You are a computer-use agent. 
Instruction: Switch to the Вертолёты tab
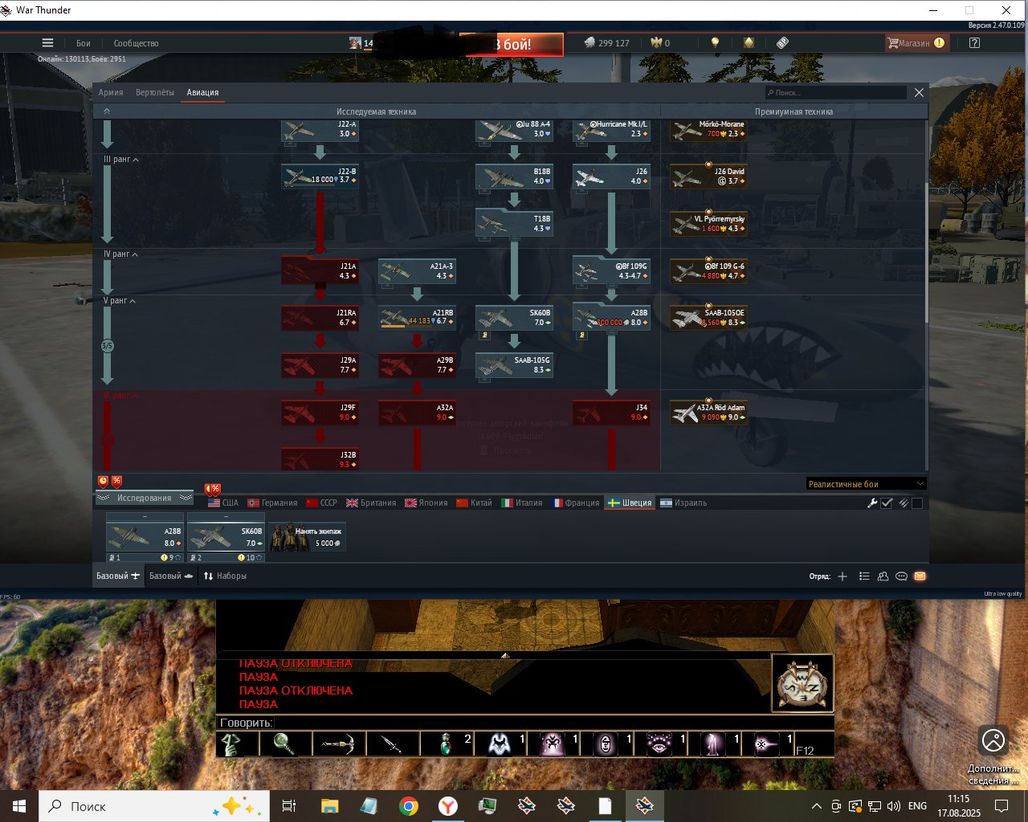(155, 92)
